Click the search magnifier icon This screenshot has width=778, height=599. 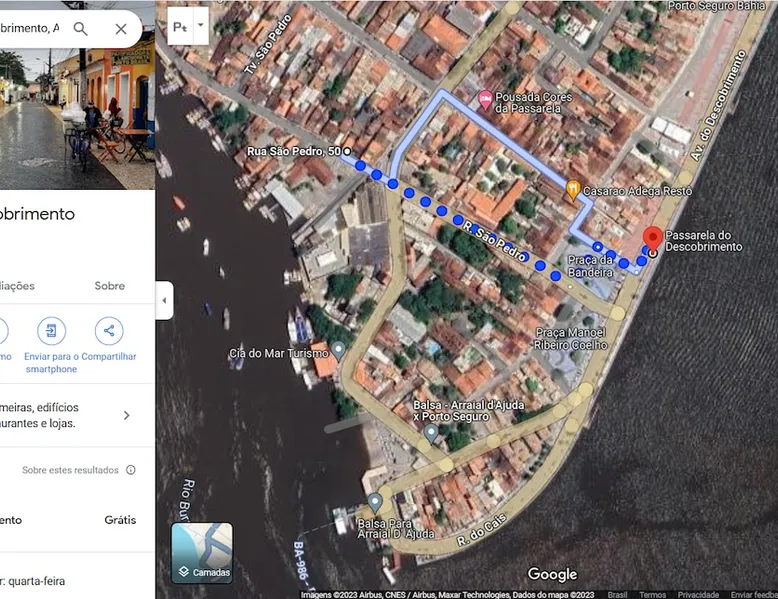tap(81, 29)
